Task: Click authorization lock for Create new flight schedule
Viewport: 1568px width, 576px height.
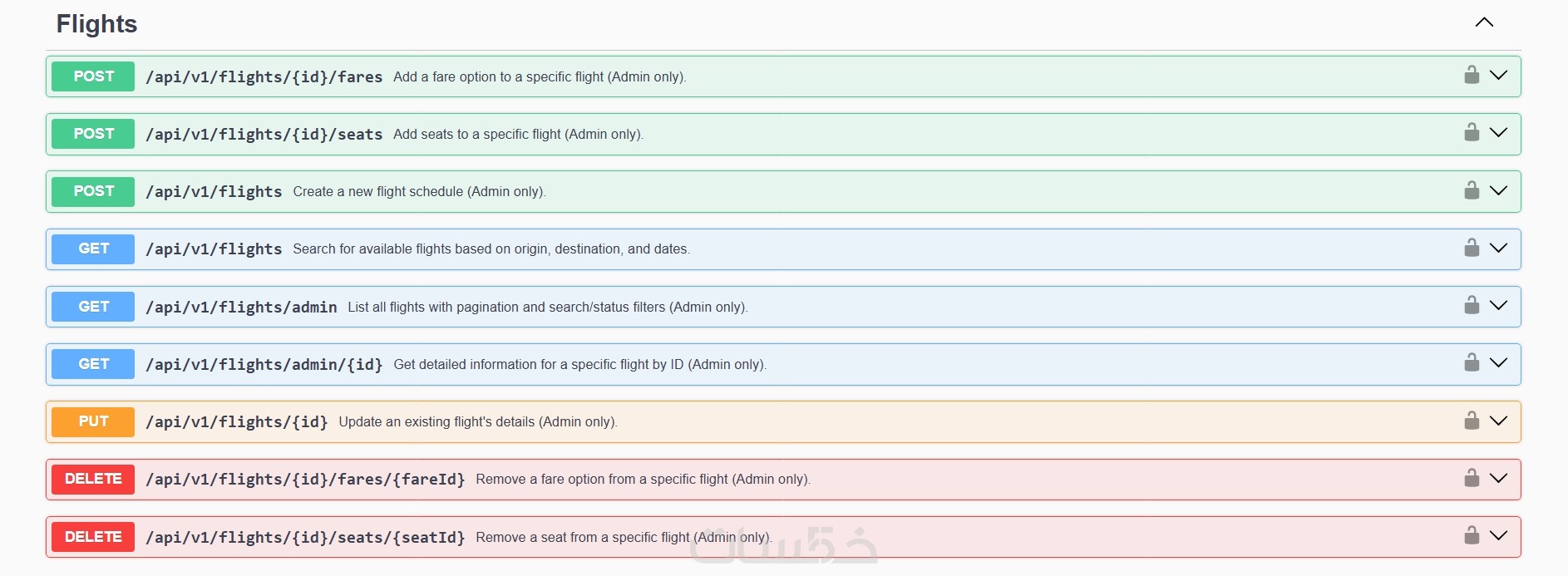Action: 1472,191
